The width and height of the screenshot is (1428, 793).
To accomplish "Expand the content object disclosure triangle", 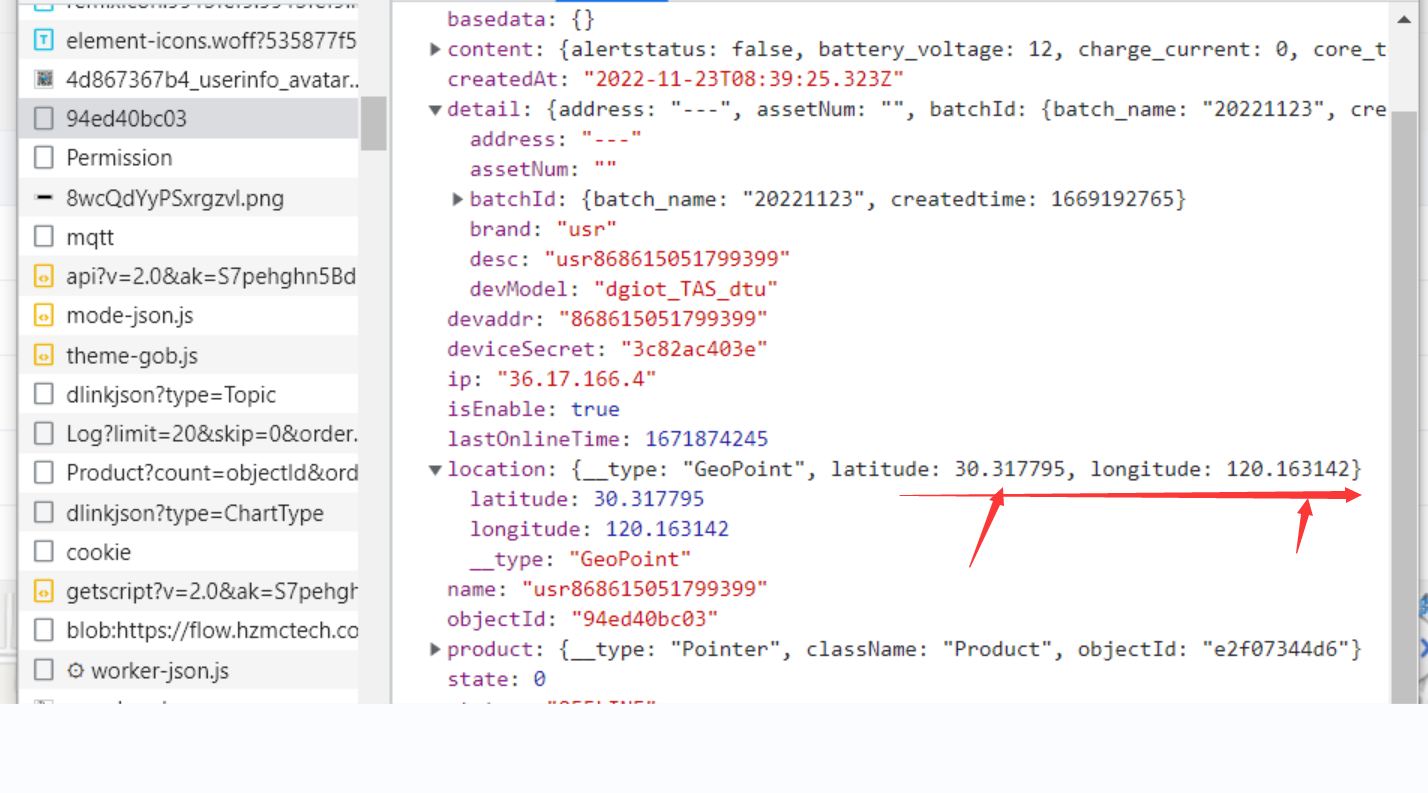I will (x=435, y=48).
